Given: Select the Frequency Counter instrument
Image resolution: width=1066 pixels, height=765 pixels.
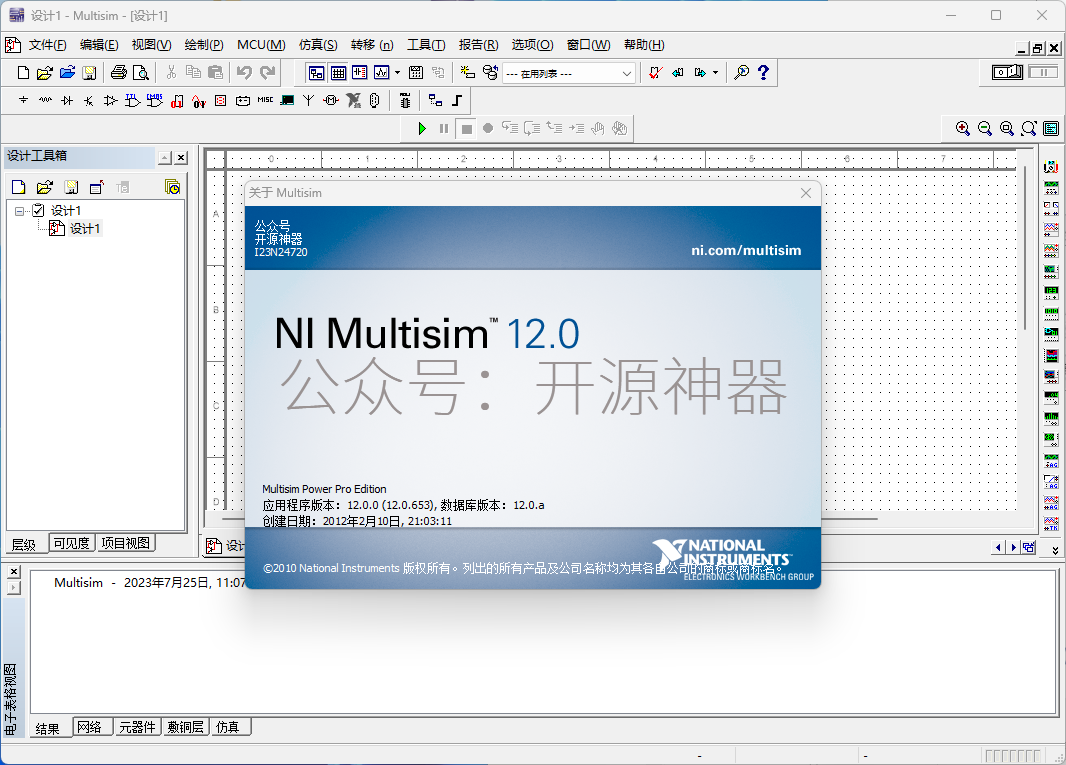Looking at the screenshot, I should coord(1051,292).
